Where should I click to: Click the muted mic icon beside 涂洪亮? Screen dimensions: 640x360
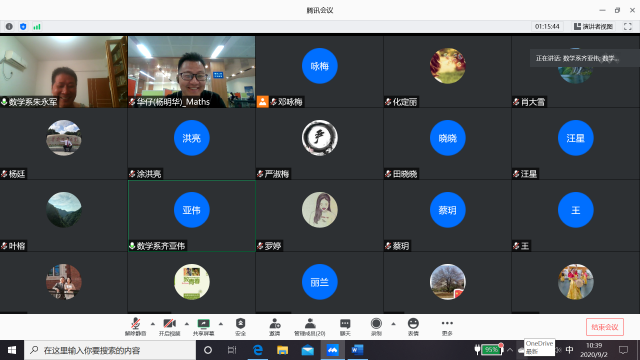tap(132, 174)
